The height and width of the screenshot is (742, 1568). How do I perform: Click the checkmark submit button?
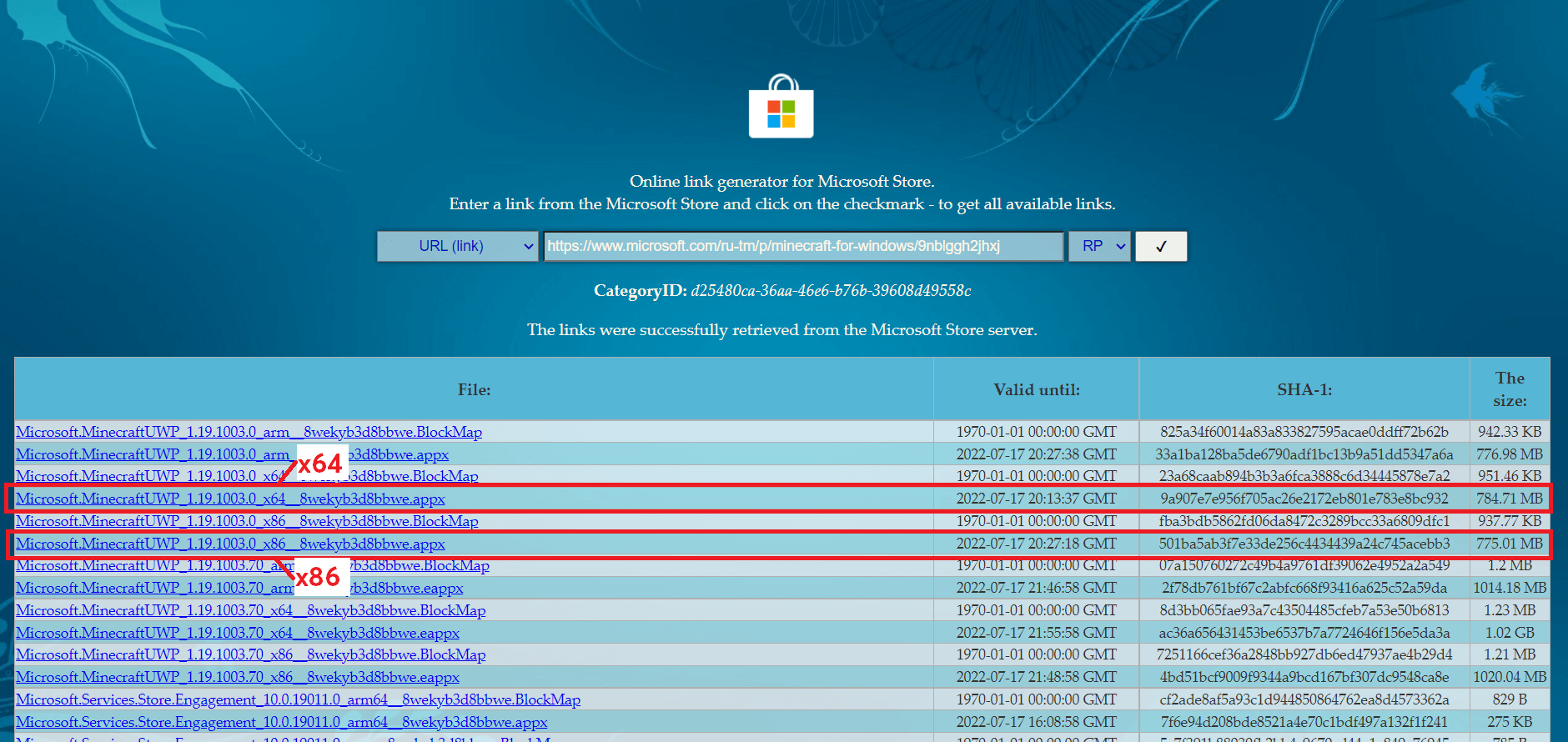(x=1161, y=246)
